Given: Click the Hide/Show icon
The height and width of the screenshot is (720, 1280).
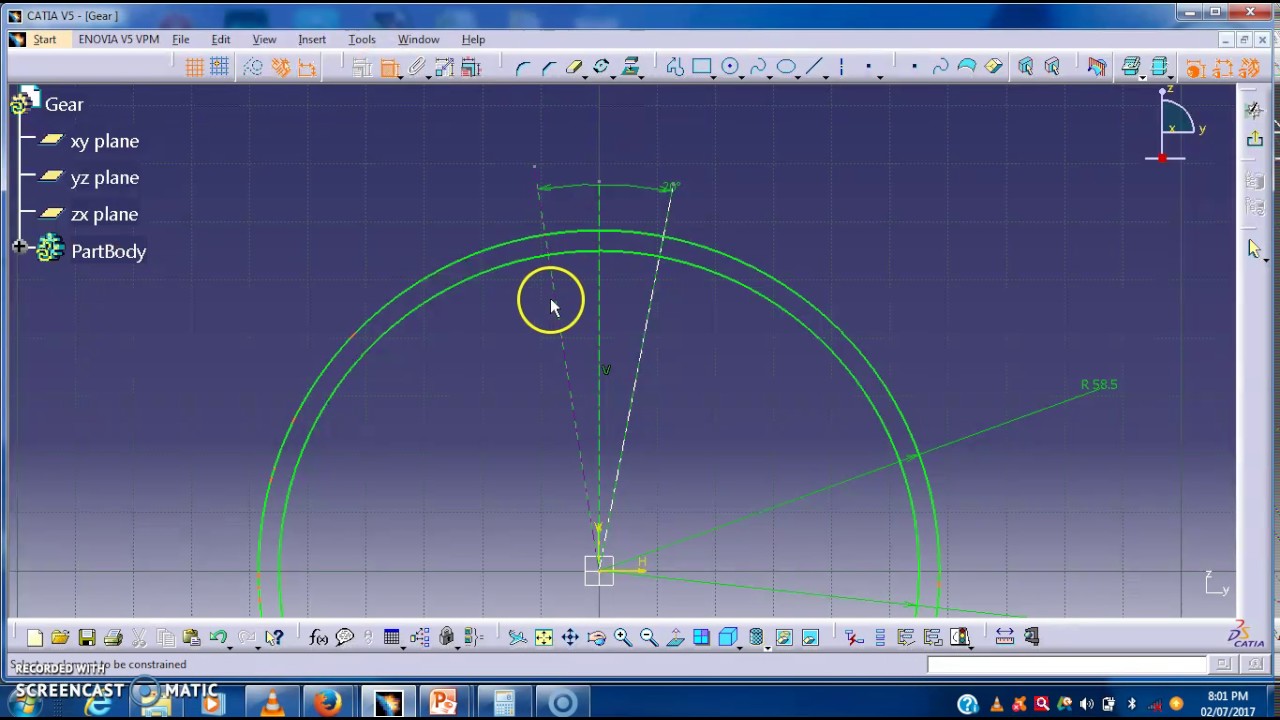Looking at the screenshot, I should pyautogui.click(x=783, y=637).
